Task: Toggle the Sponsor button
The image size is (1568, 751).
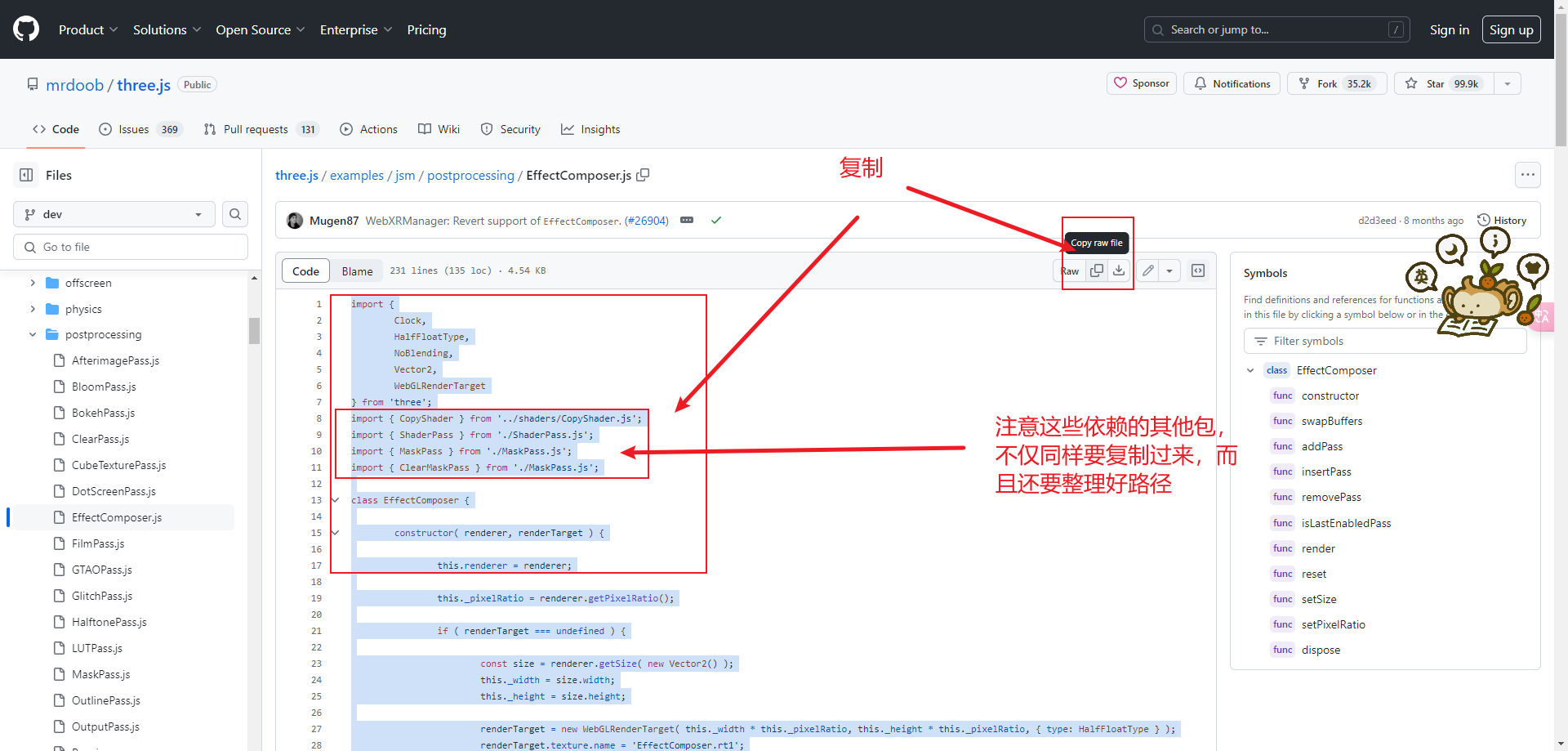Action: point(1141,83)
